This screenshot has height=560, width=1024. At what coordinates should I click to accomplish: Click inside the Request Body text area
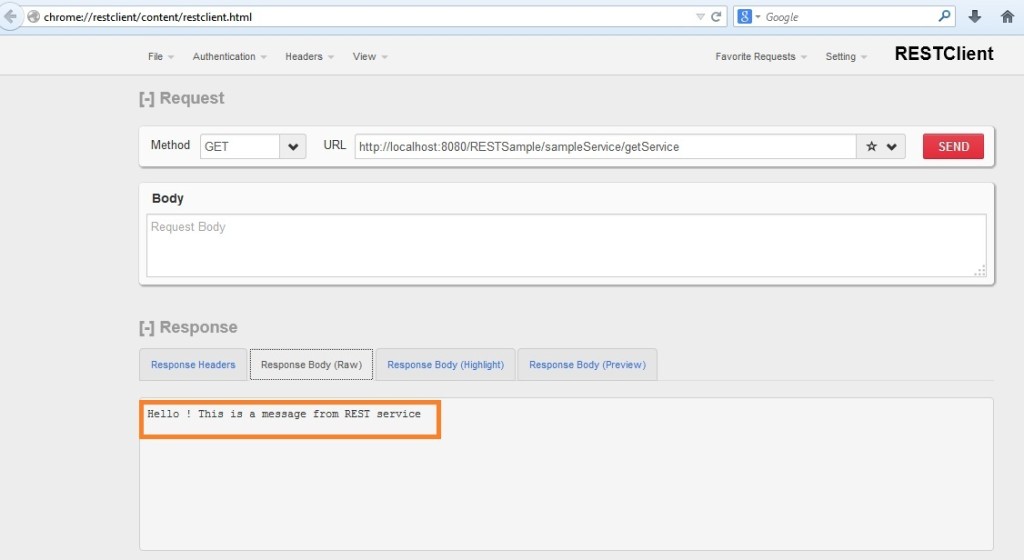(565, 245)
